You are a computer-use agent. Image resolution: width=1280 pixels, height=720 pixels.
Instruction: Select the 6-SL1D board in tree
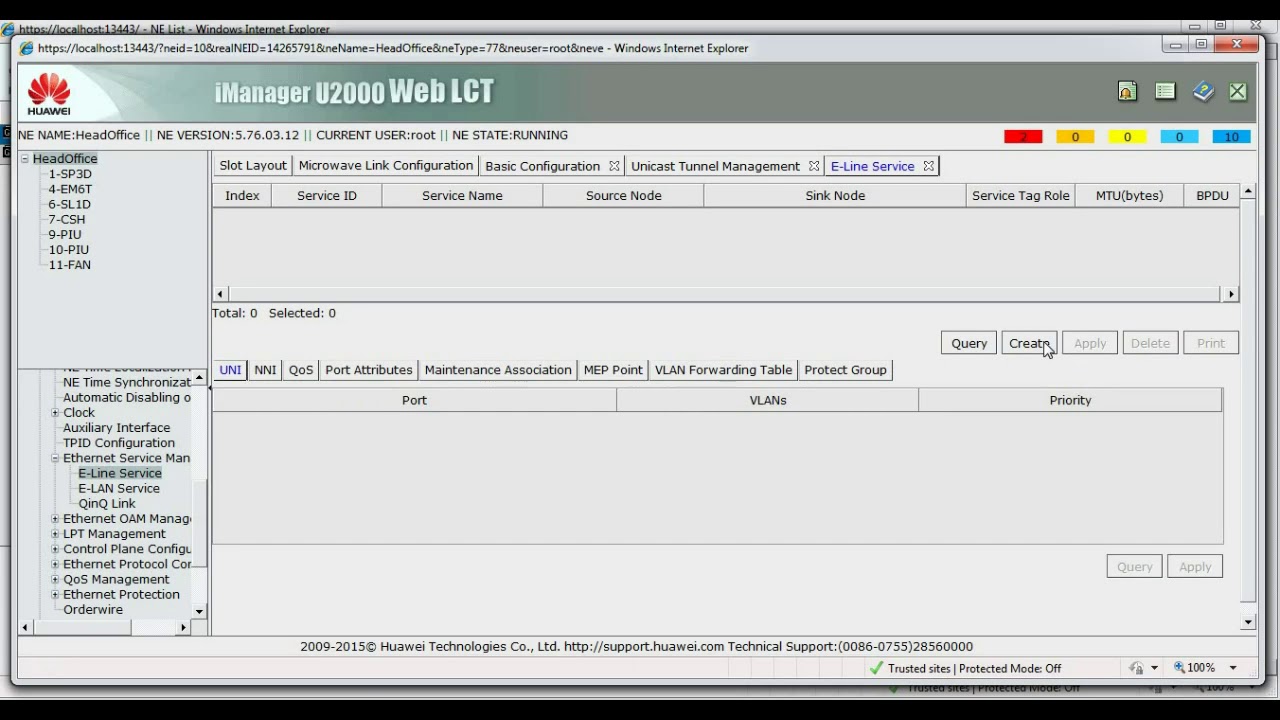pyautogui.click(x=69, y=204)
